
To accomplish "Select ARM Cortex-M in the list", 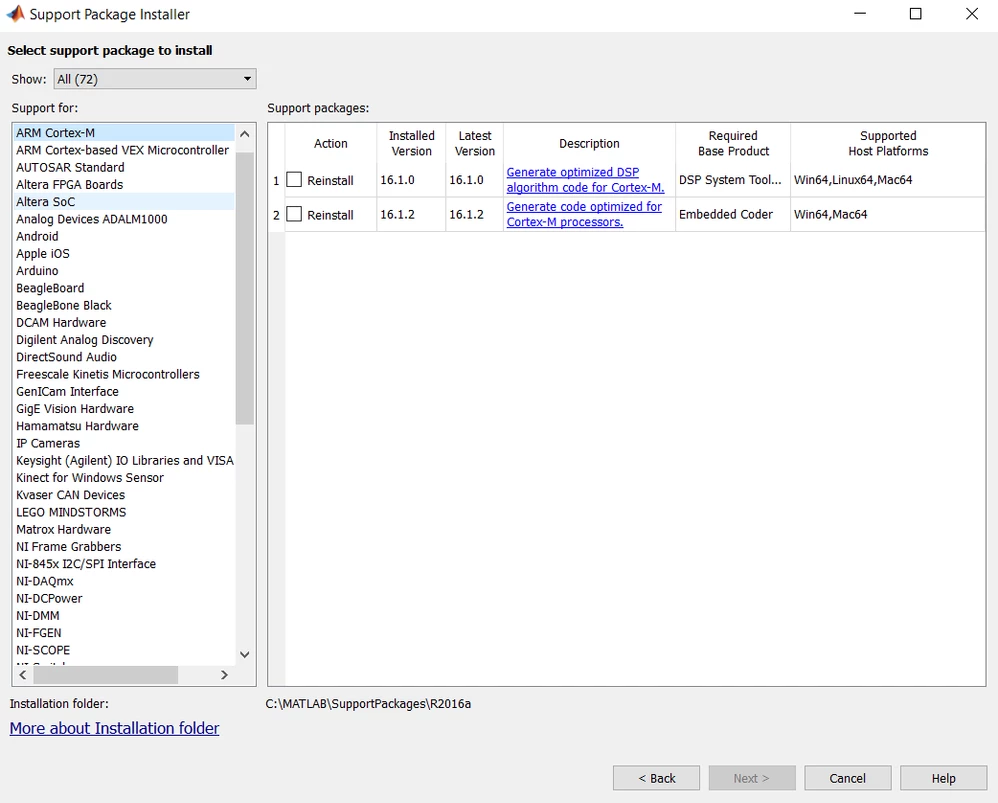I will [124, 132].
